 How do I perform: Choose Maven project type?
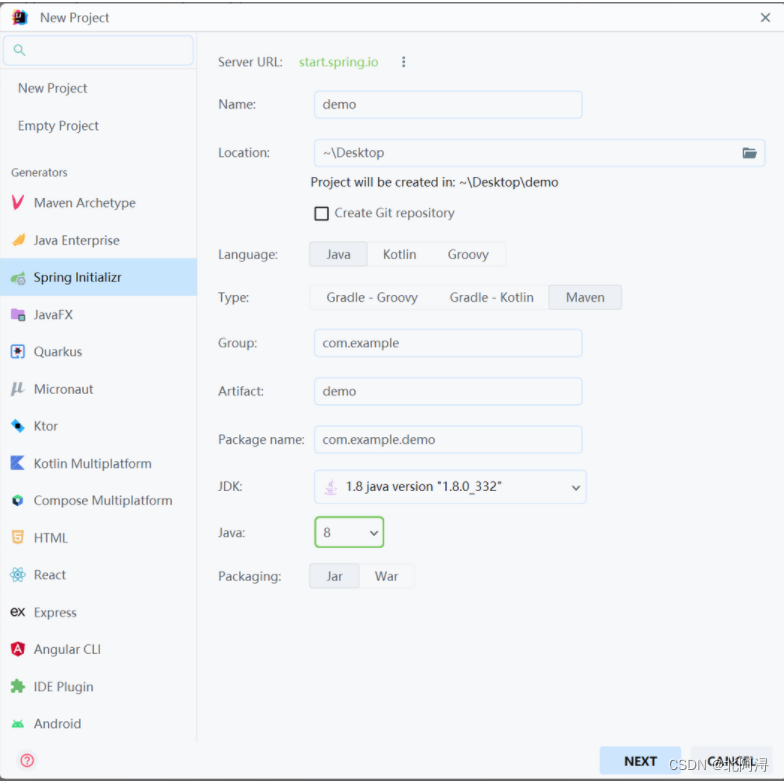[585, 298]
